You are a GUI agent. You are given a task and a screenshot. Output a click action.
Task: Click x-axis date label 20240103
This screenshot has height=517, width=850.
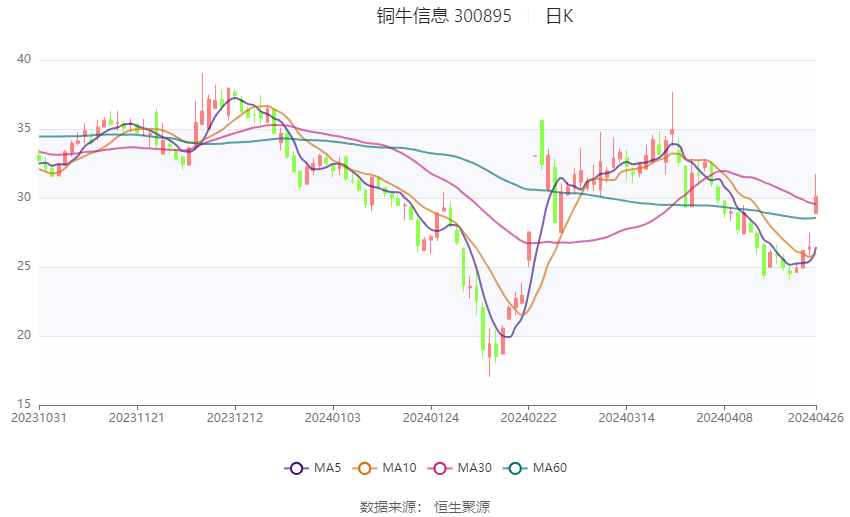(x=333, y=418)
